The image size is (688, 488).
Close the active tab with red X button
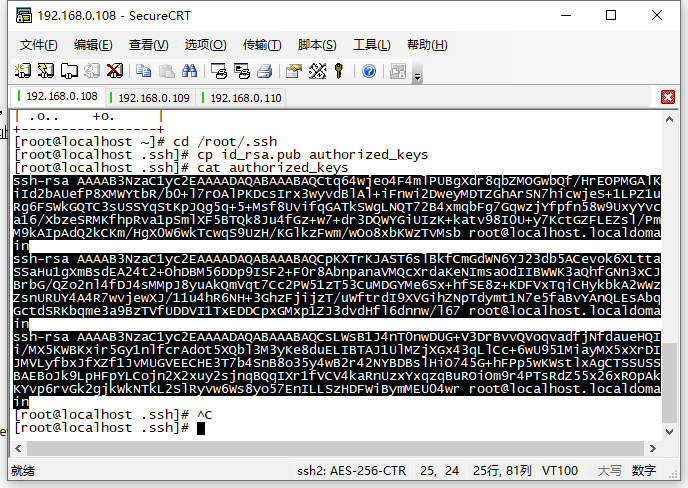[668, 97]
